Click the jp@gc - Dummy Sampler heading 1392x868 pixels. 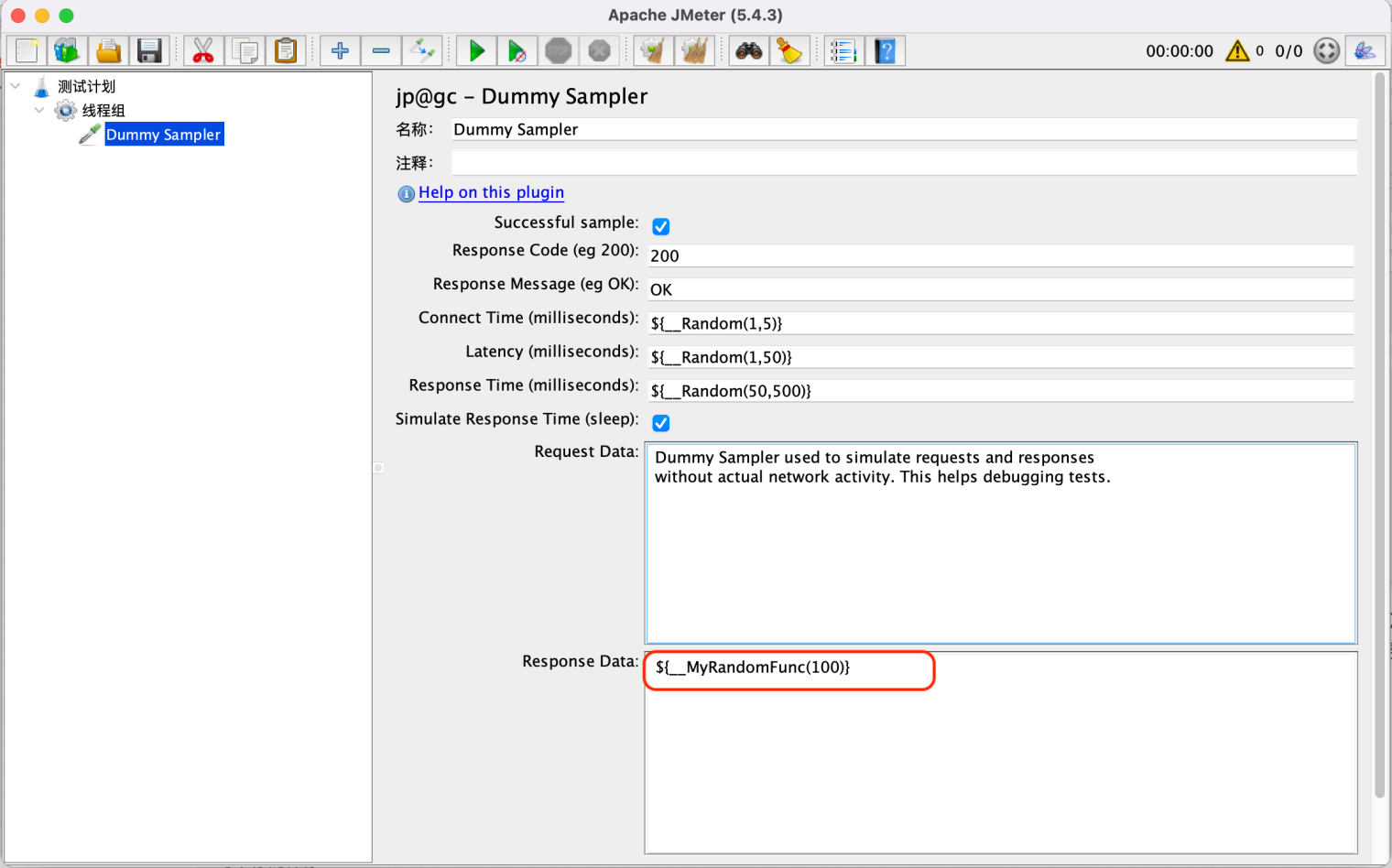[522, 96]
